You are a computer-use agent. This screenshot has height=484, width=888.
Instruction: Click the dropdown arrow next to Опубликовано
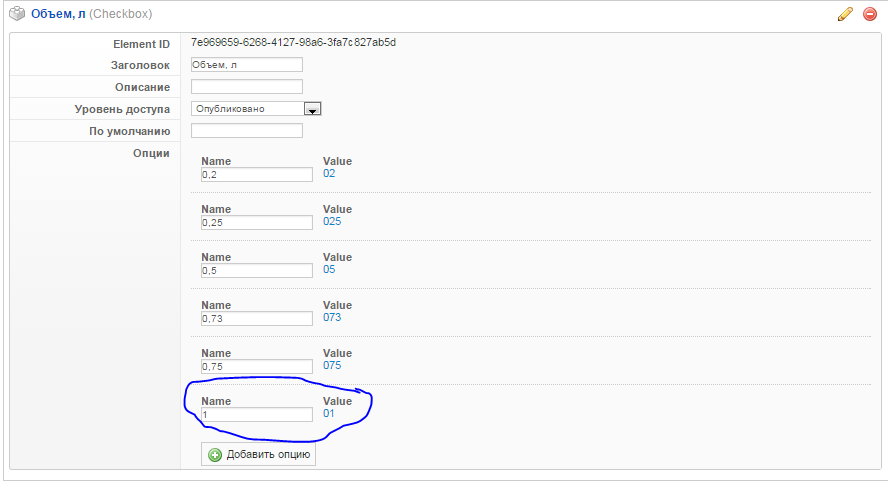[x=312, y=109]
